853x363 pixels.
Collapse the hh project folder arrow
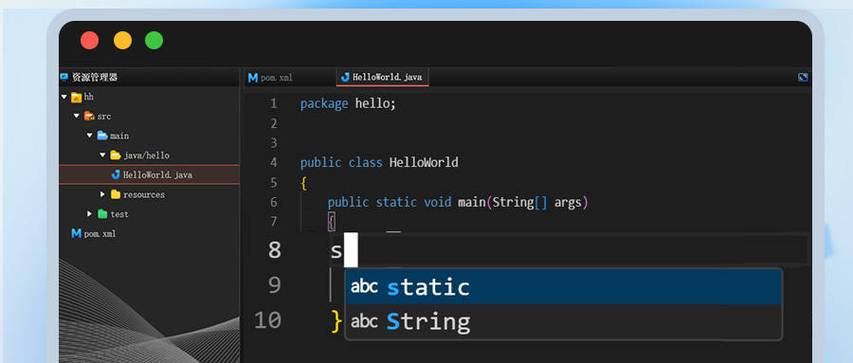tap(64, 97)
